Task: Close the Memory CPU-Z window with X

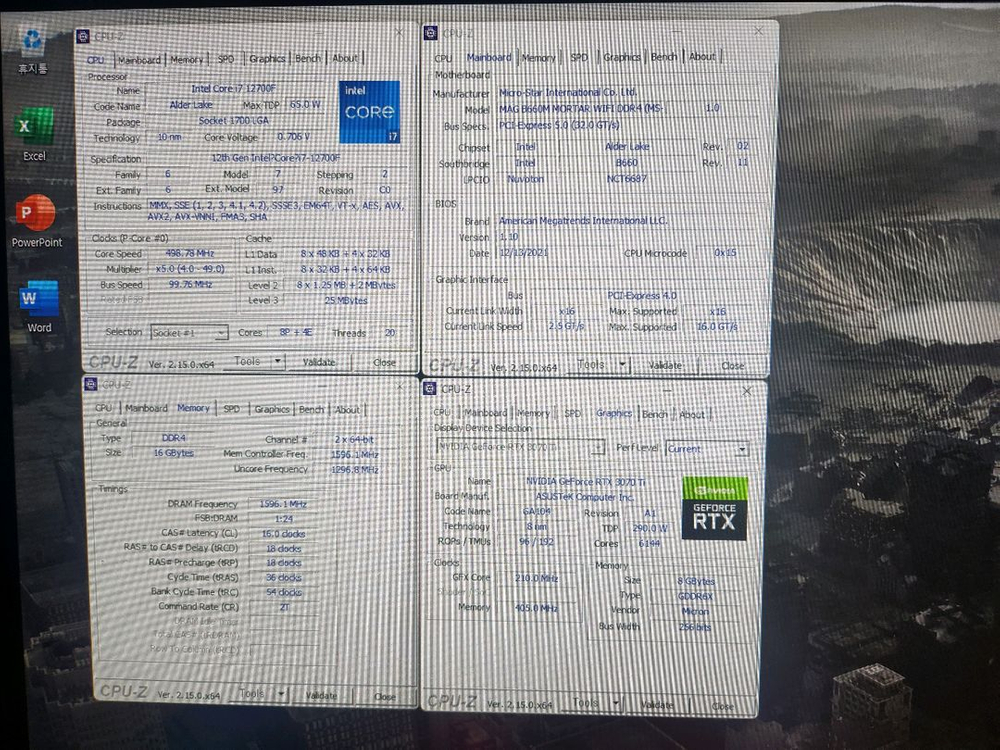Action: [x=400, y=386]
